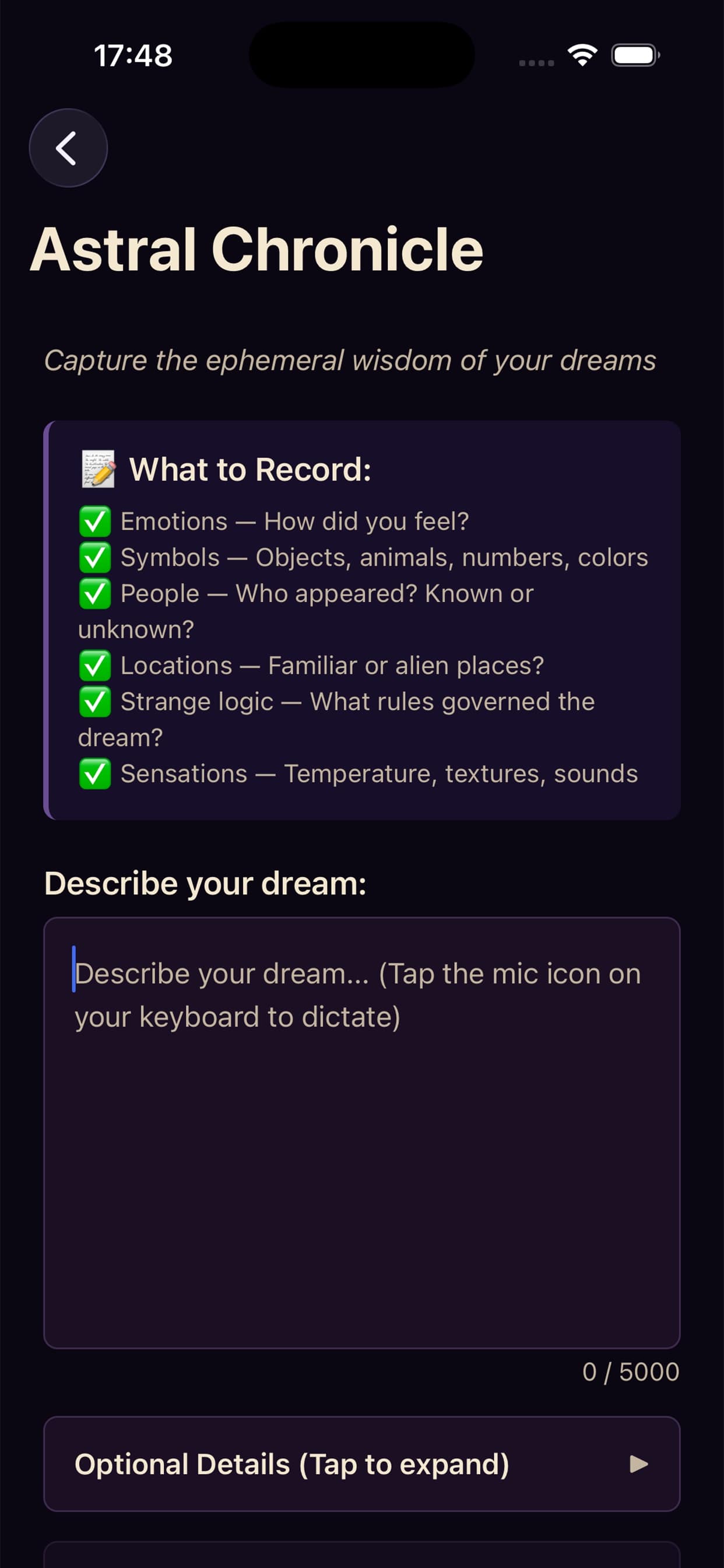The height and width of the screenshot is (1568, 724).
Task: Tap the green check beside Sensations
Action: 94,773
